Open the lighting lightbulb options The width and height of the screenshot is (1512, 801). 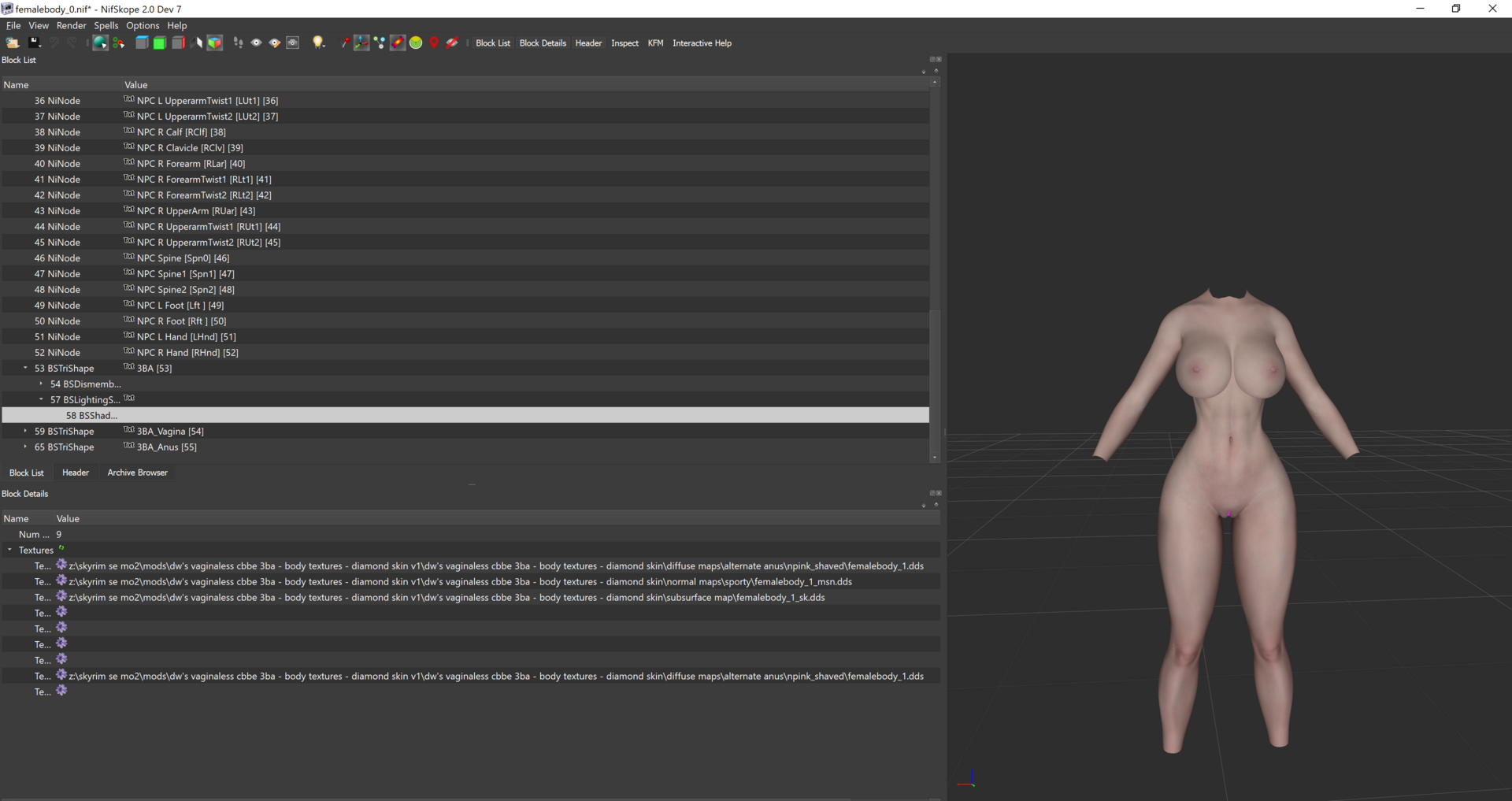click(318, 43)
